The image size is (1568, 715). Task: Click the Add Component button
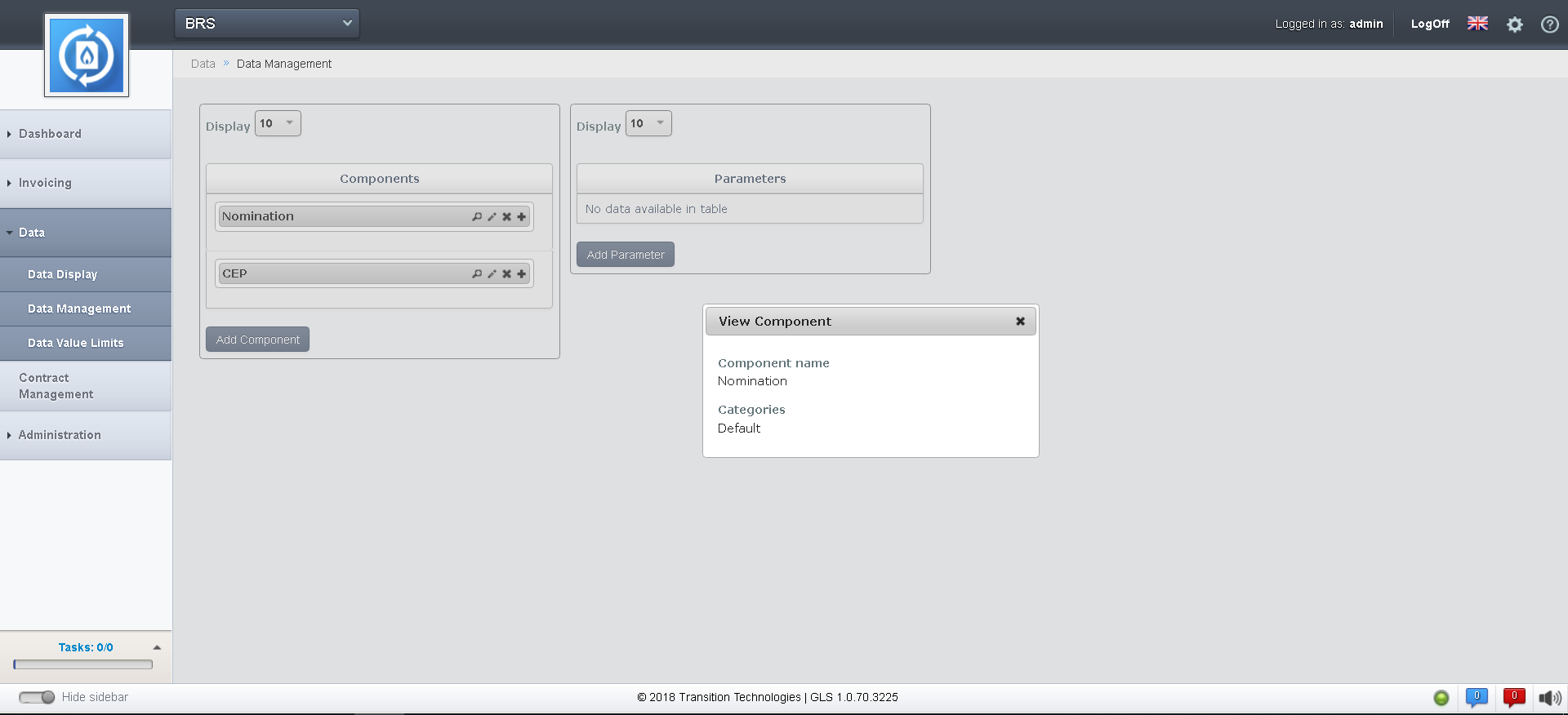click(x=257, y=340)
